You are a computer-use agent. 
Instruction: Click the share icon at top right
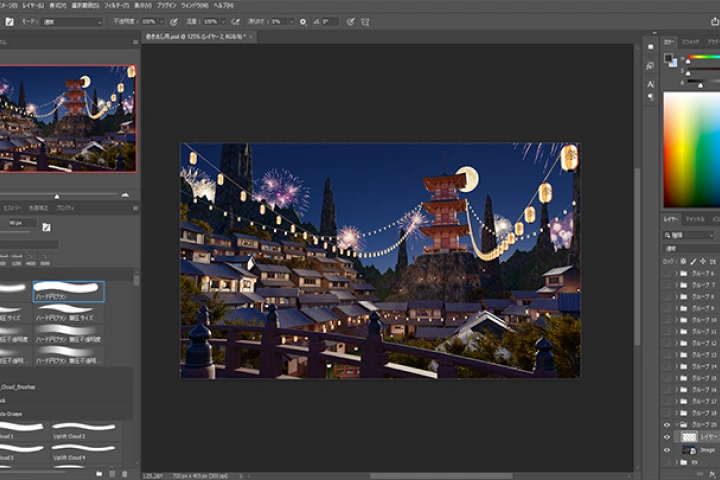pyautogui.click(x=714, y=22)
